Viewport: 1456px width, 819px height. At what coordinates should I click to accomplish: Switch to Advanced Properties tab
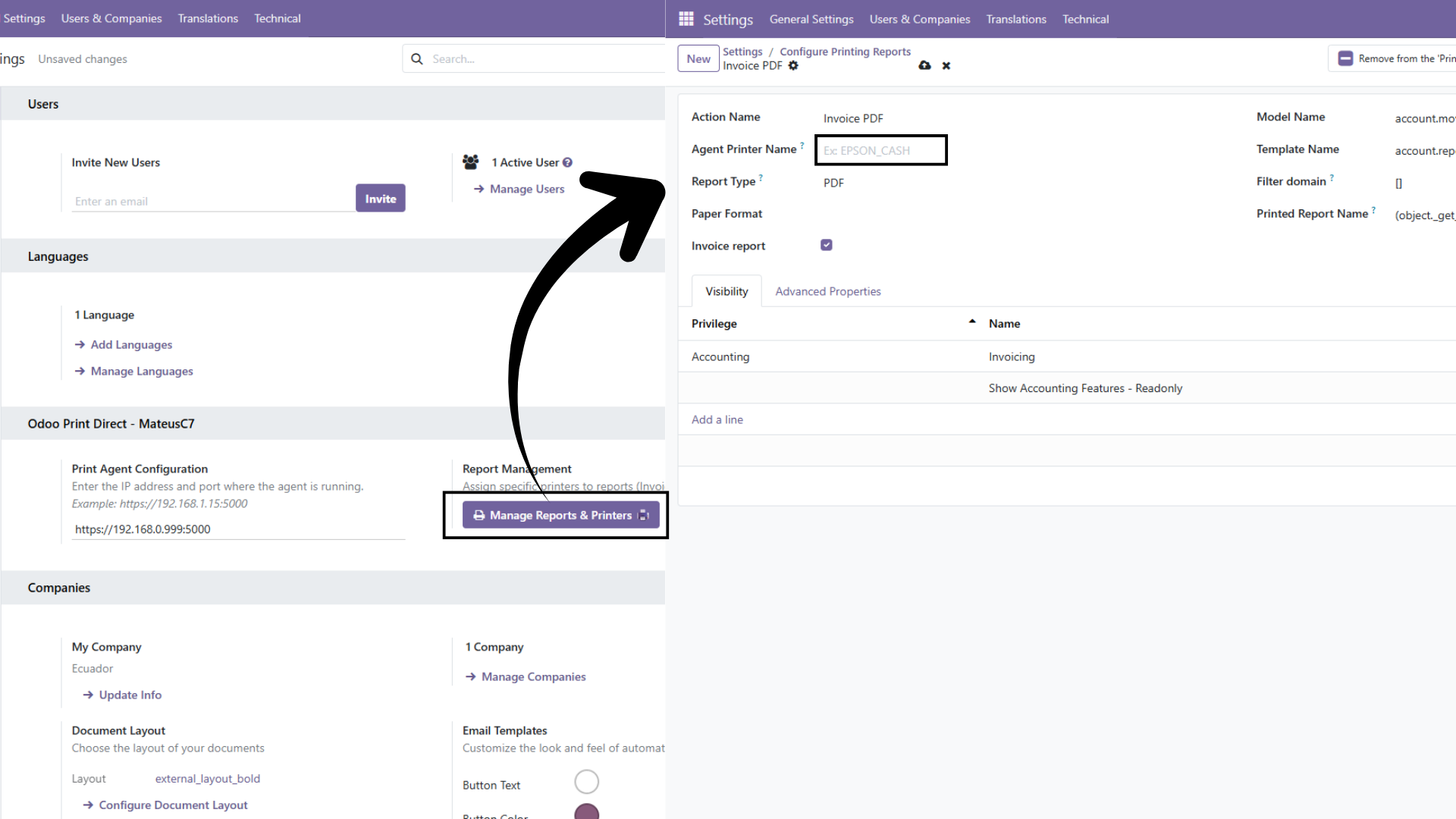(827, 291)
